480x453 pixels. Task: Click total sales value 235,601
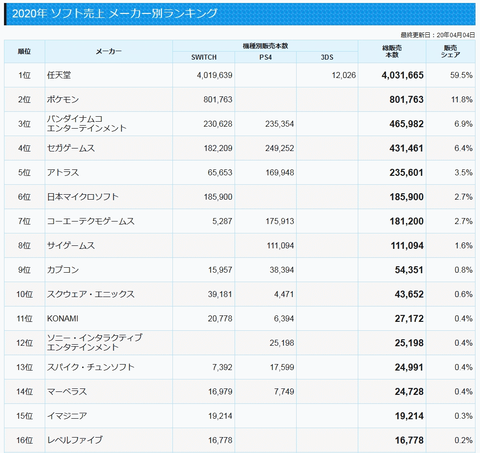click(x=407, y=173)
